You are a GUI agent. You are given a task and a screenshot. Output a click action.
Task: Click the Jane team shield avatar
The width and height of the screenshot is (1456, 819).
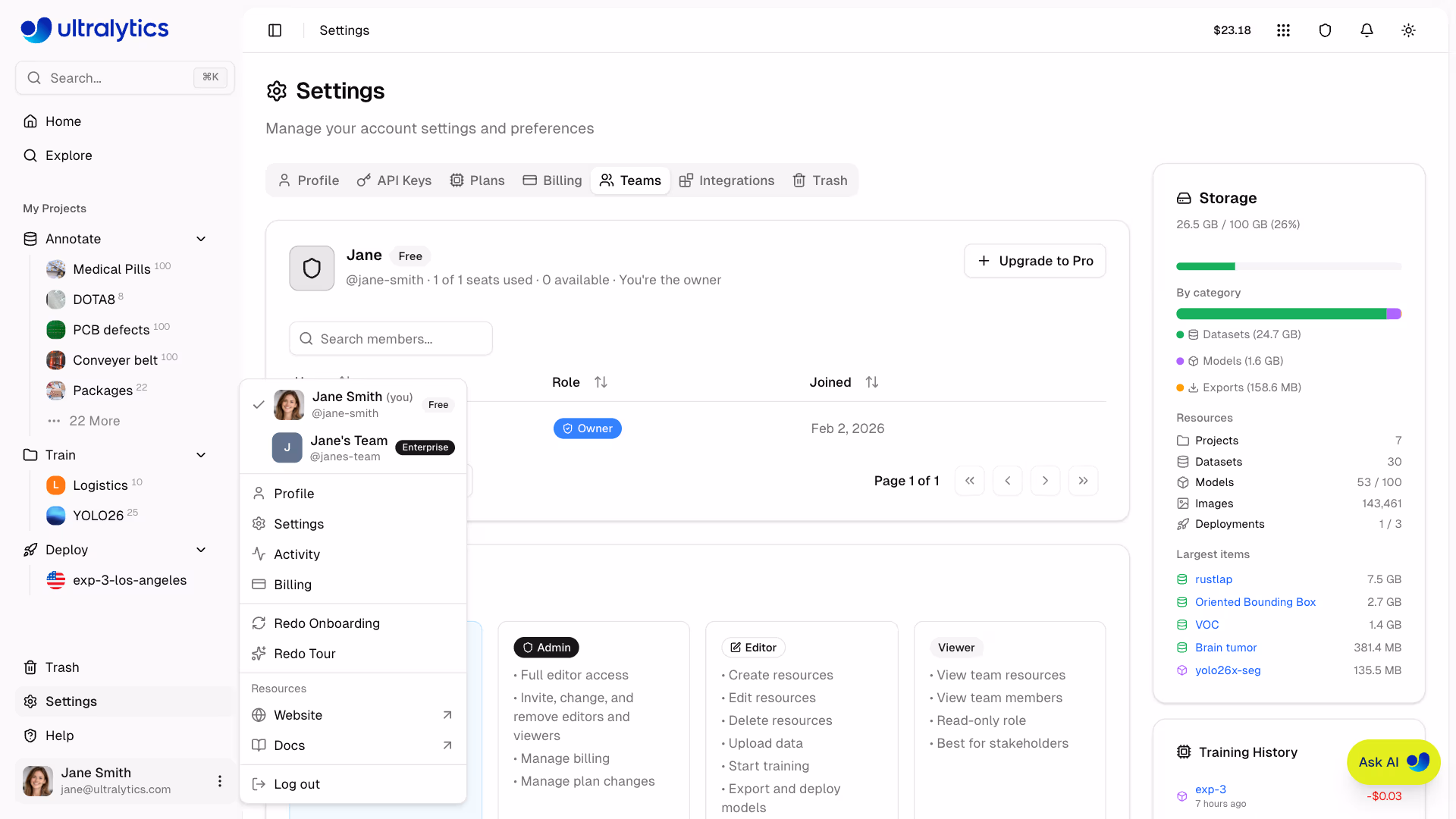(x=312, y=268)
